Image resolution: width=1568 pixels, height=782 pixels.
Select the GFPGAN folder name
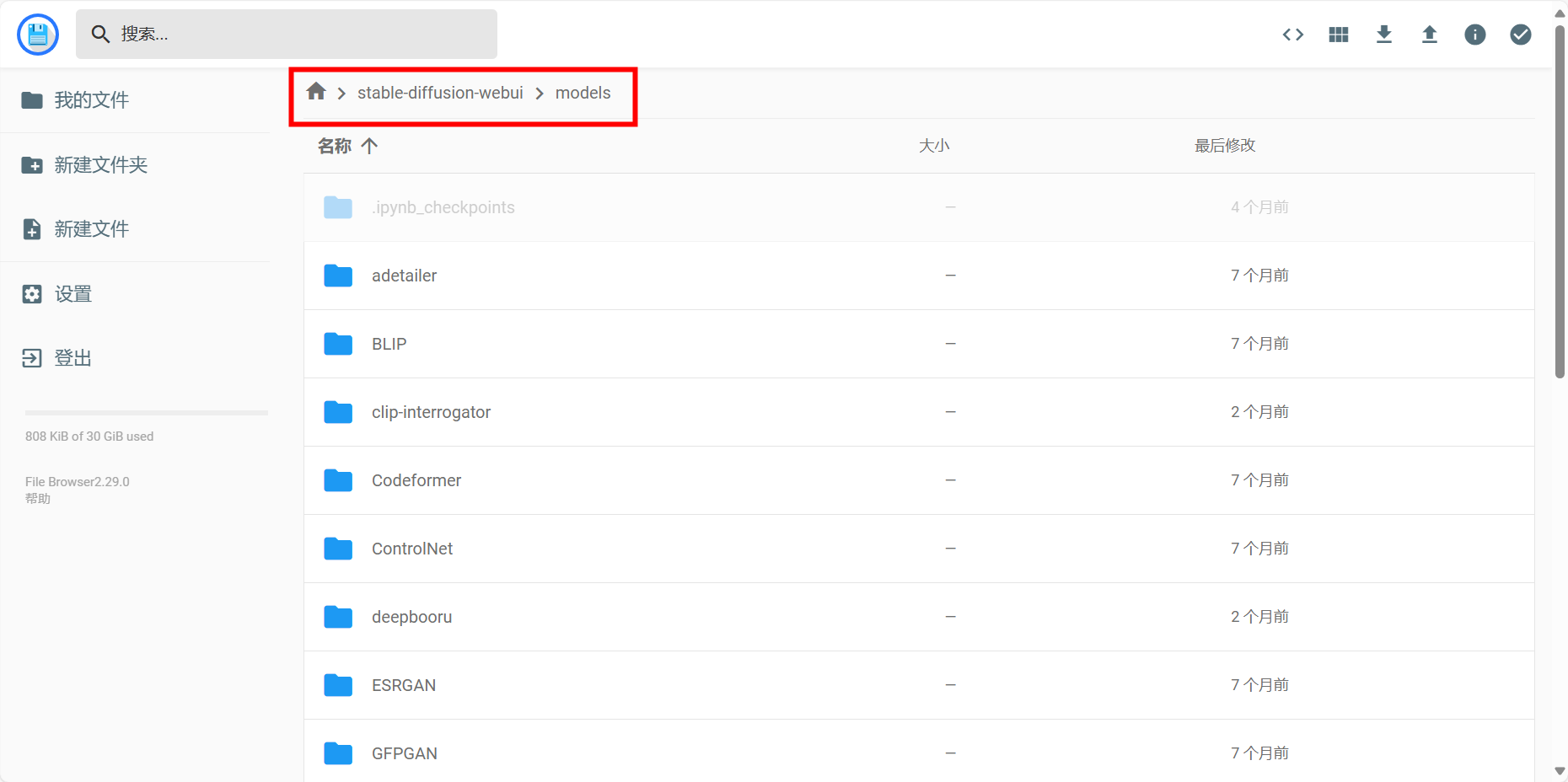405,753
